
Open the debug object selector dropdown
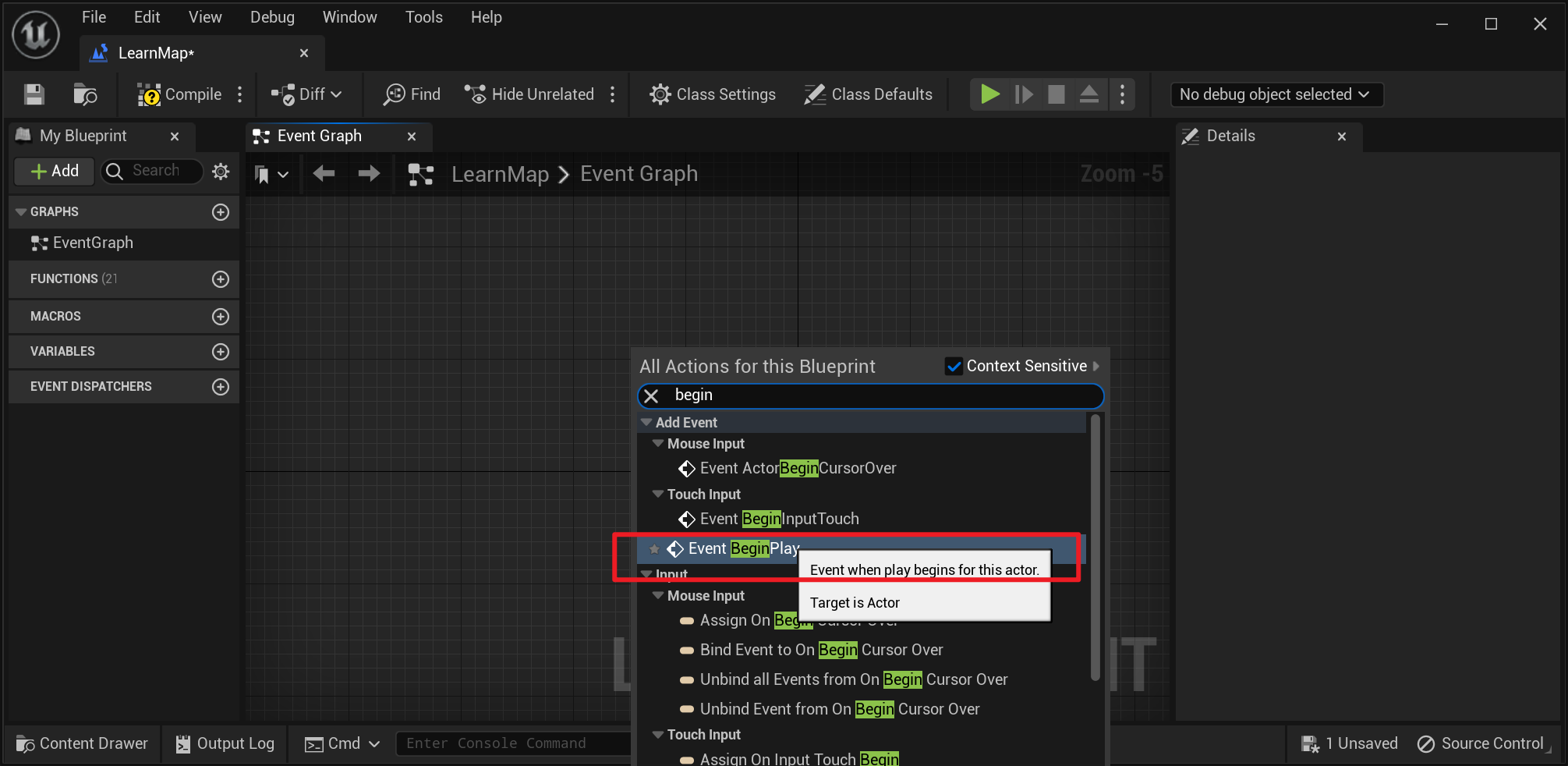coord(1276,94)
